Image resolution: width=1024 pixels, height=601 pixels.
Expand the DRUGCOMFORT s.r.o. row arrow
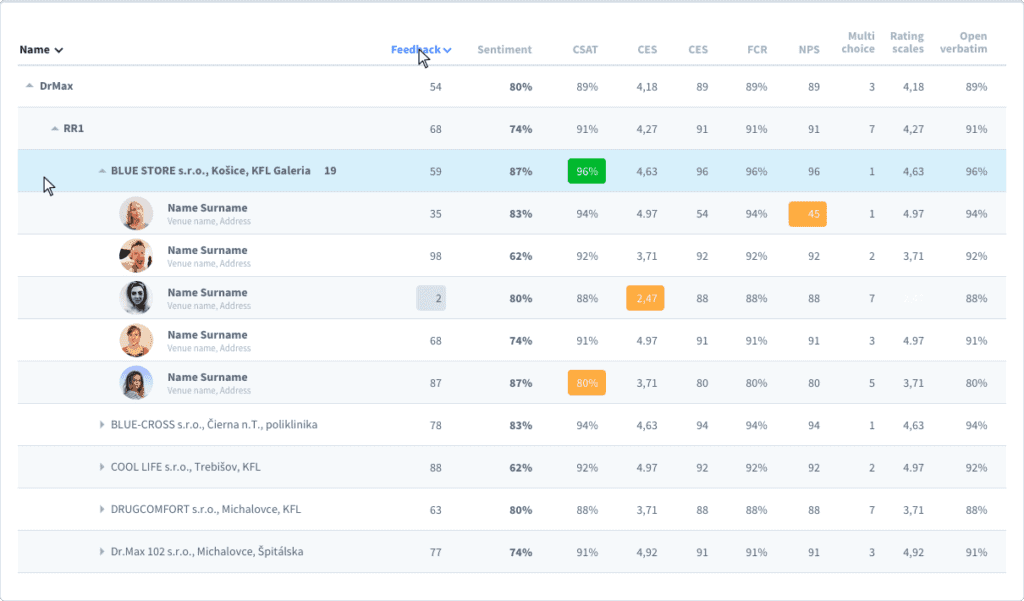(x=102, y=509)
